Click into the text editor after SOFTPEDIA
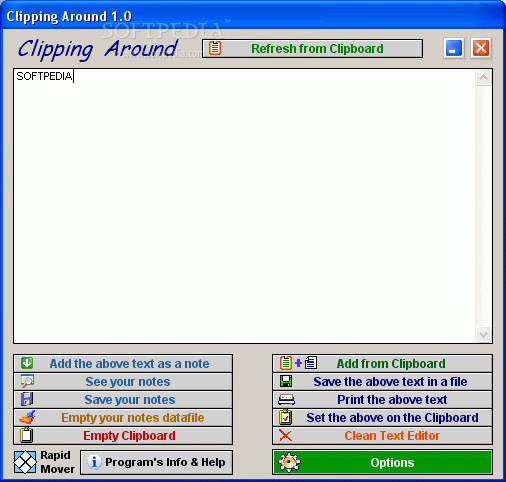506x482 pixels. pyautogui.click(x=74, y=76)
